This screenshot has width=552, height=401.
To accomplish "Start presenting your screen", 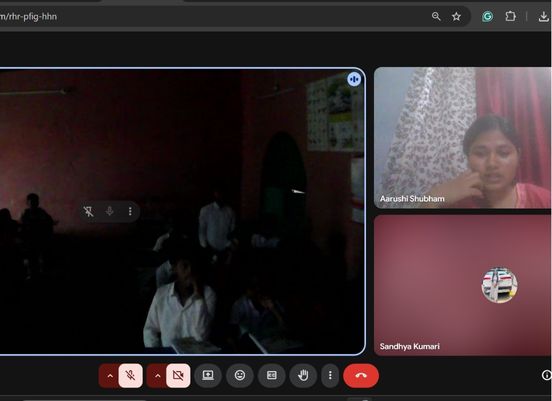I will click(x=208, y=375).
